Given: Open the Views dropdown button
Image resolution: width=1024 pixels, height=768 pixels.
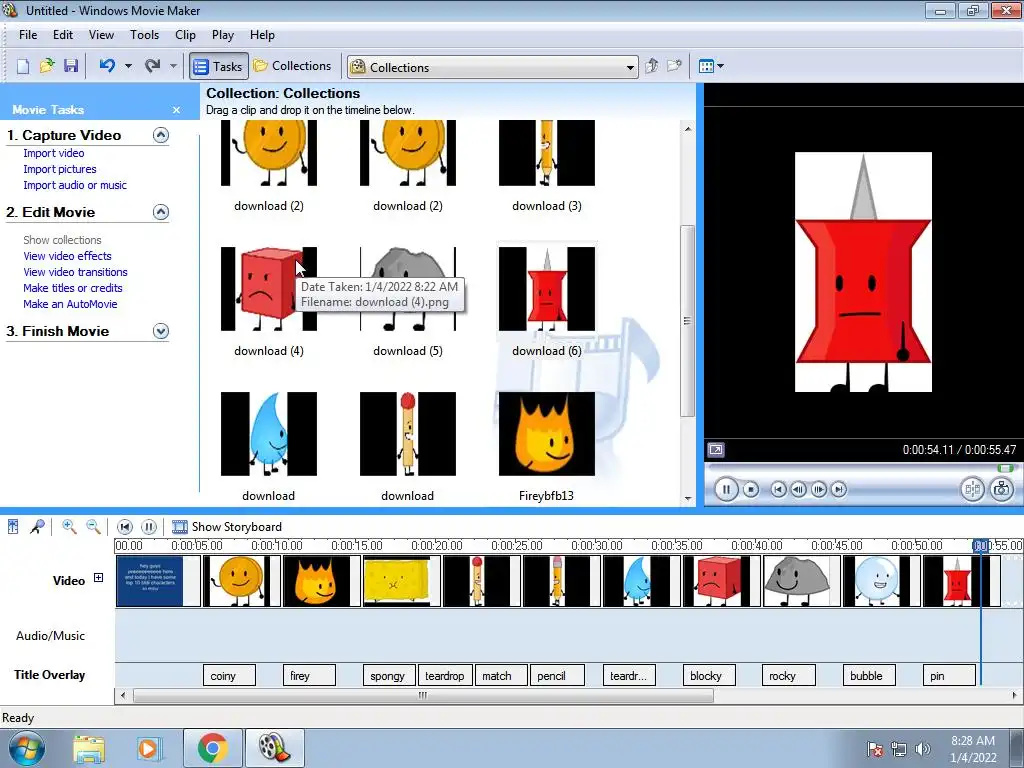Looking at the screenshot, I should point(711,66).
